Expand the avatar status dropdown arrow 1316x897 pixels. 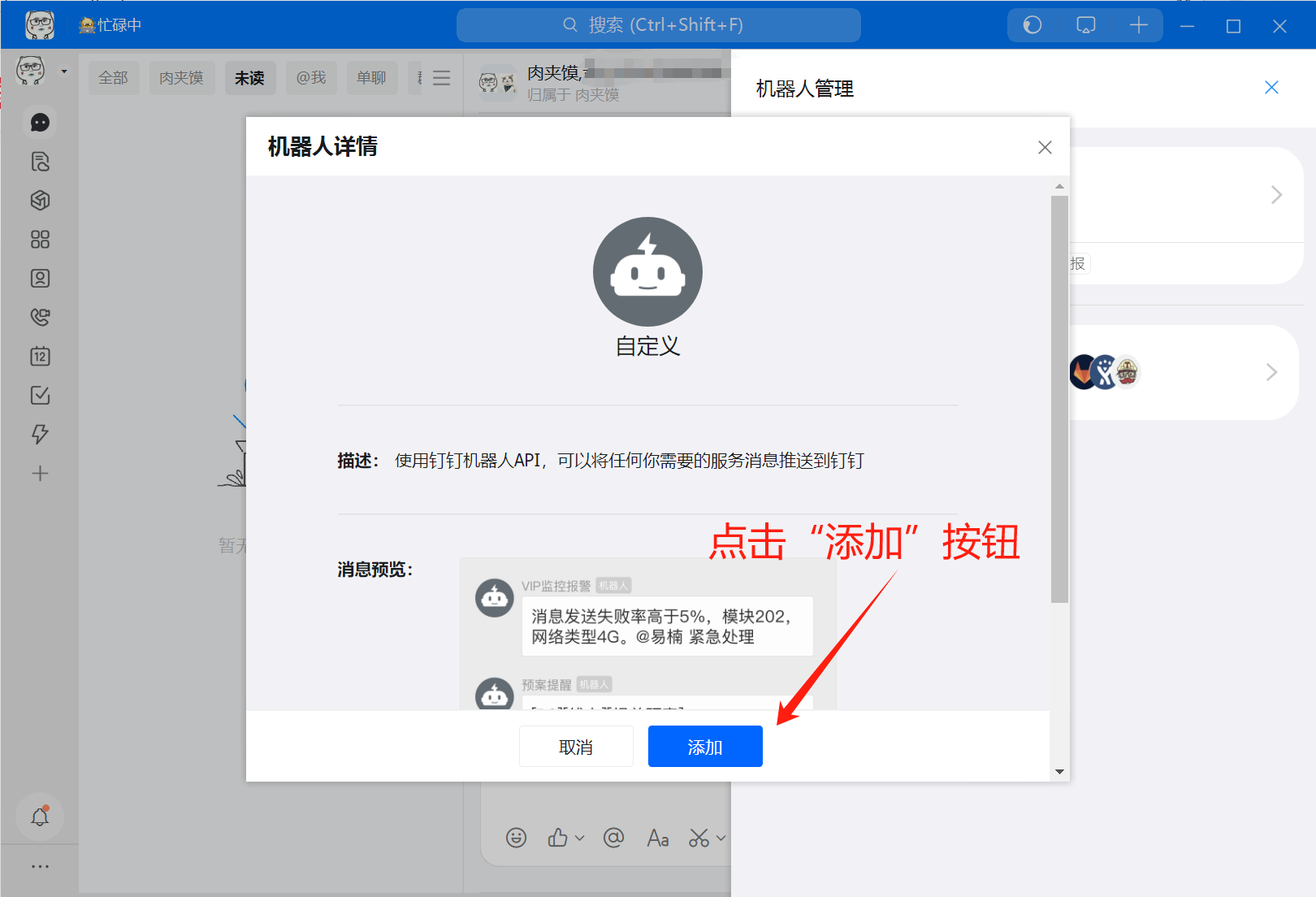(x=64, y=71)
